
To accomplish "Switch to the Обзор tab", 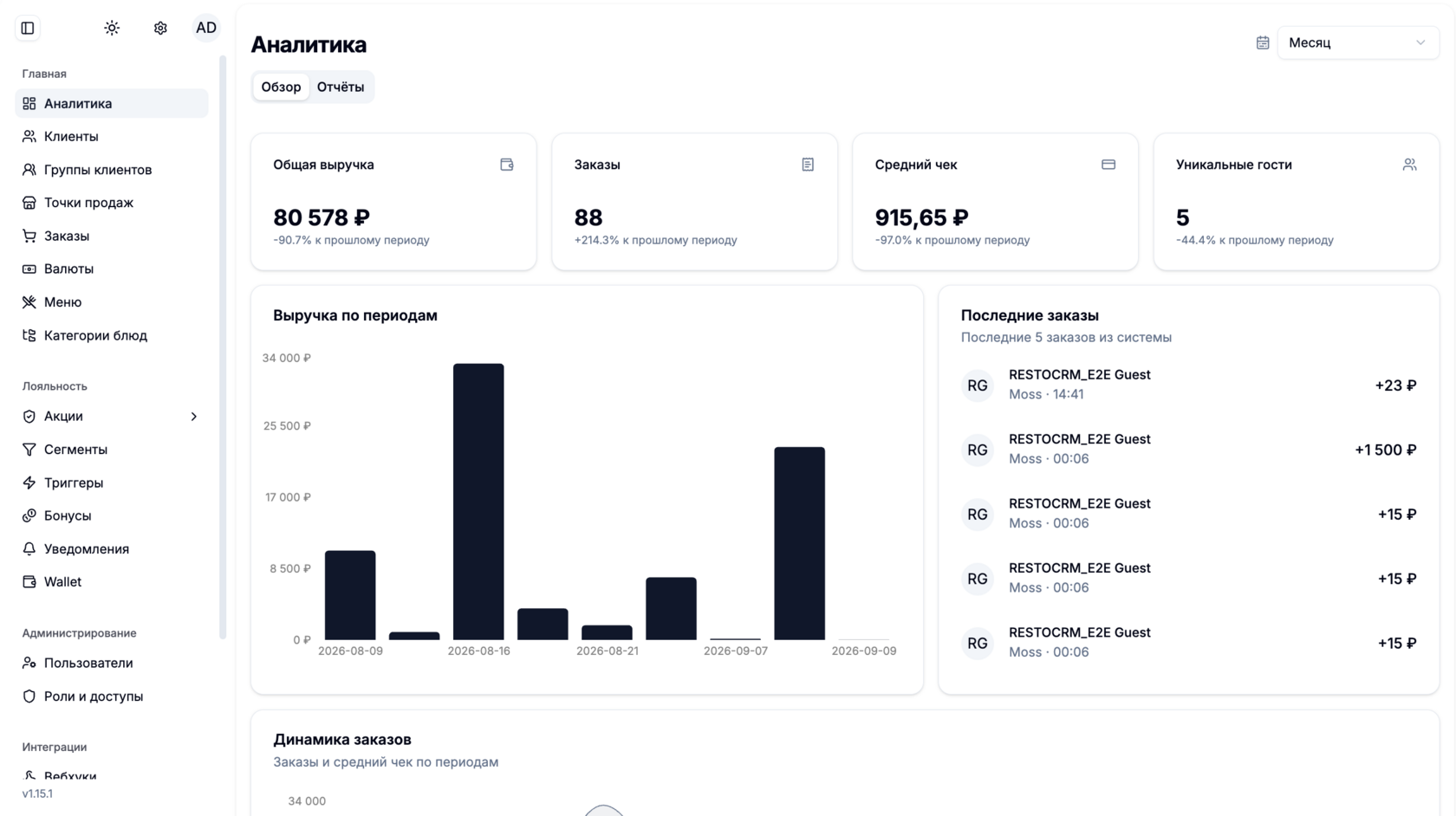I will pos(281,87).
